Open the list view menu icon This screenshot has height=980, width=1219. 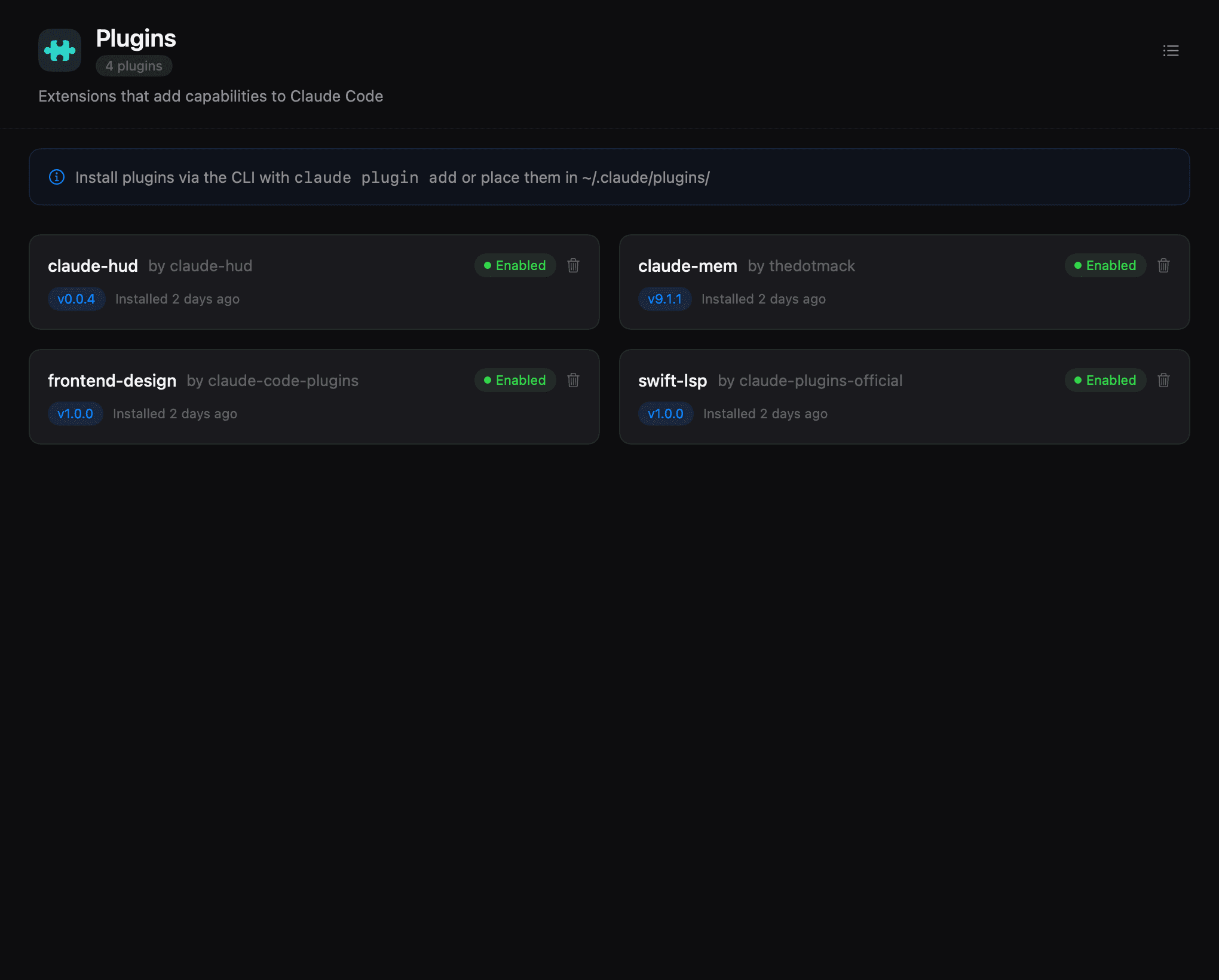point(1171,51)
